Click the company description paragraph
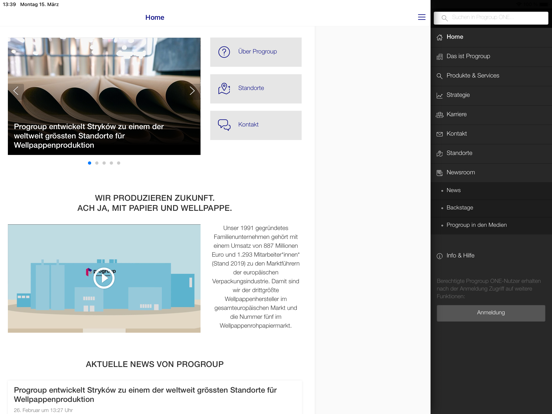This screenshot has width=552, height=414. [256, 277]
